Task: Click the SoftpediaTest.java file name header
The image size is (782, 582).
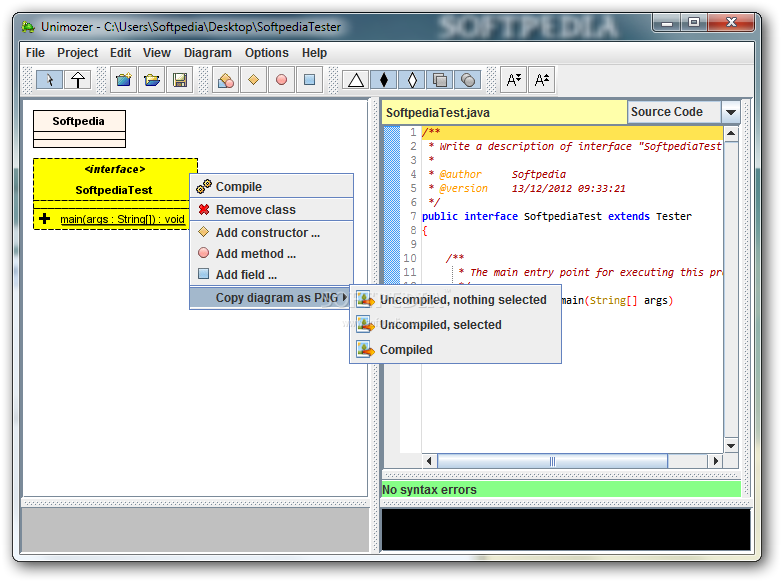Action: [x=504, y=113]
